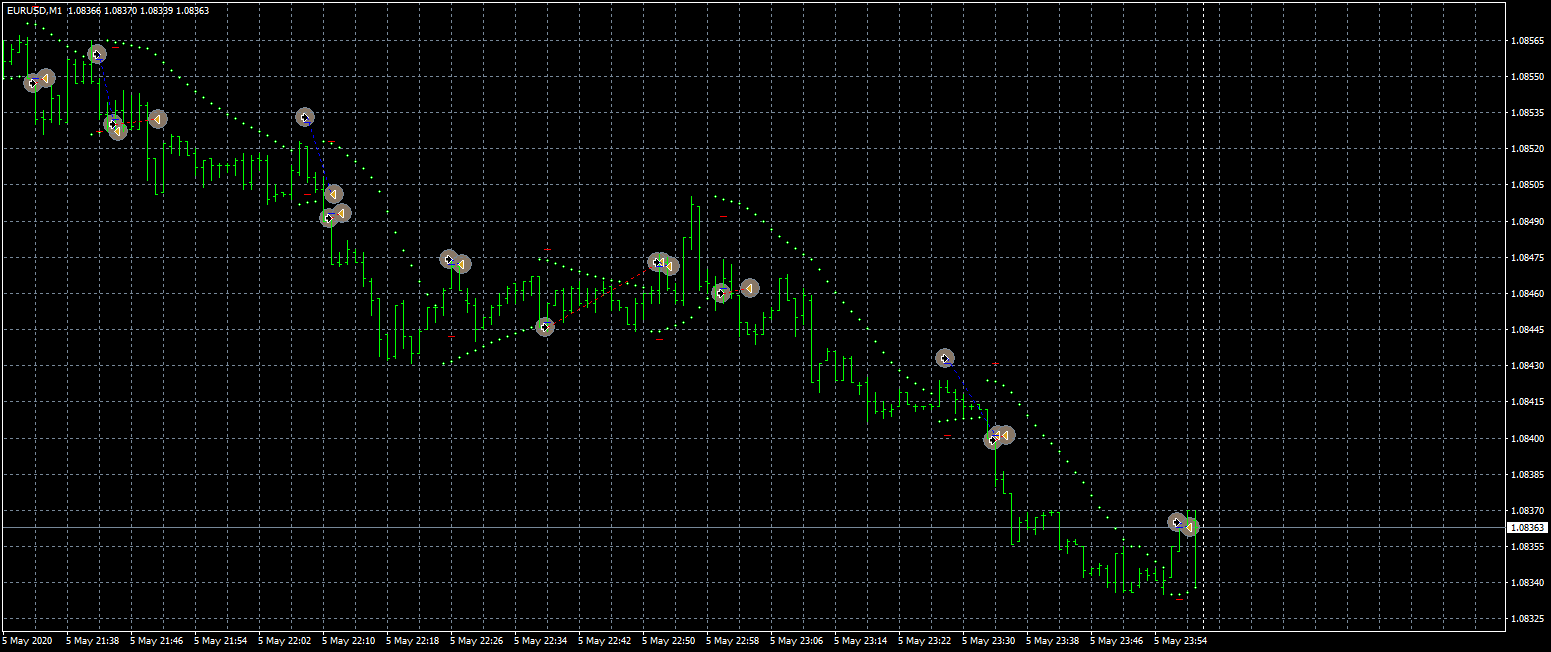The image size is (1551, 652).
Task: Click the entry arrow at 1.08365 near 23:52
Action: click(1177, 521)
